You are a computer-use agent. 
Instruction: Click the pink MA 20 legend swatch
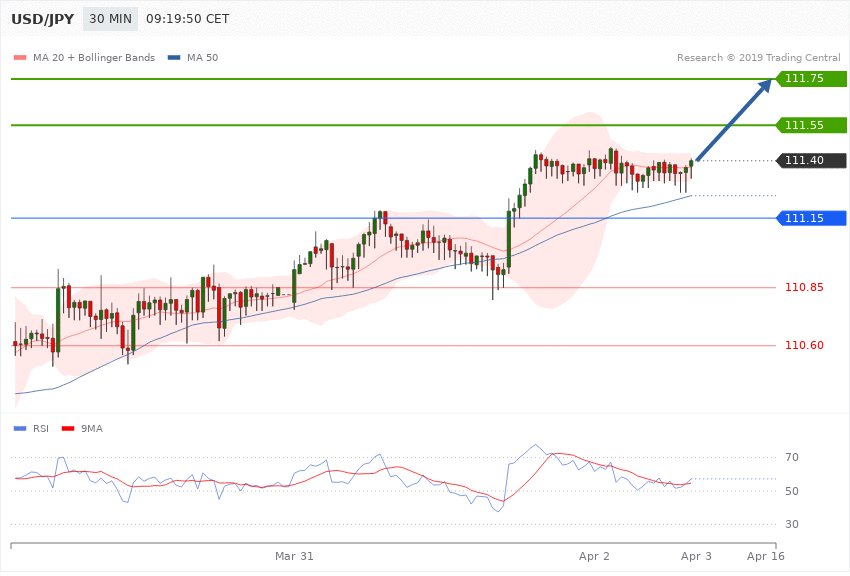pyautogui.click(x=20, y=57)
